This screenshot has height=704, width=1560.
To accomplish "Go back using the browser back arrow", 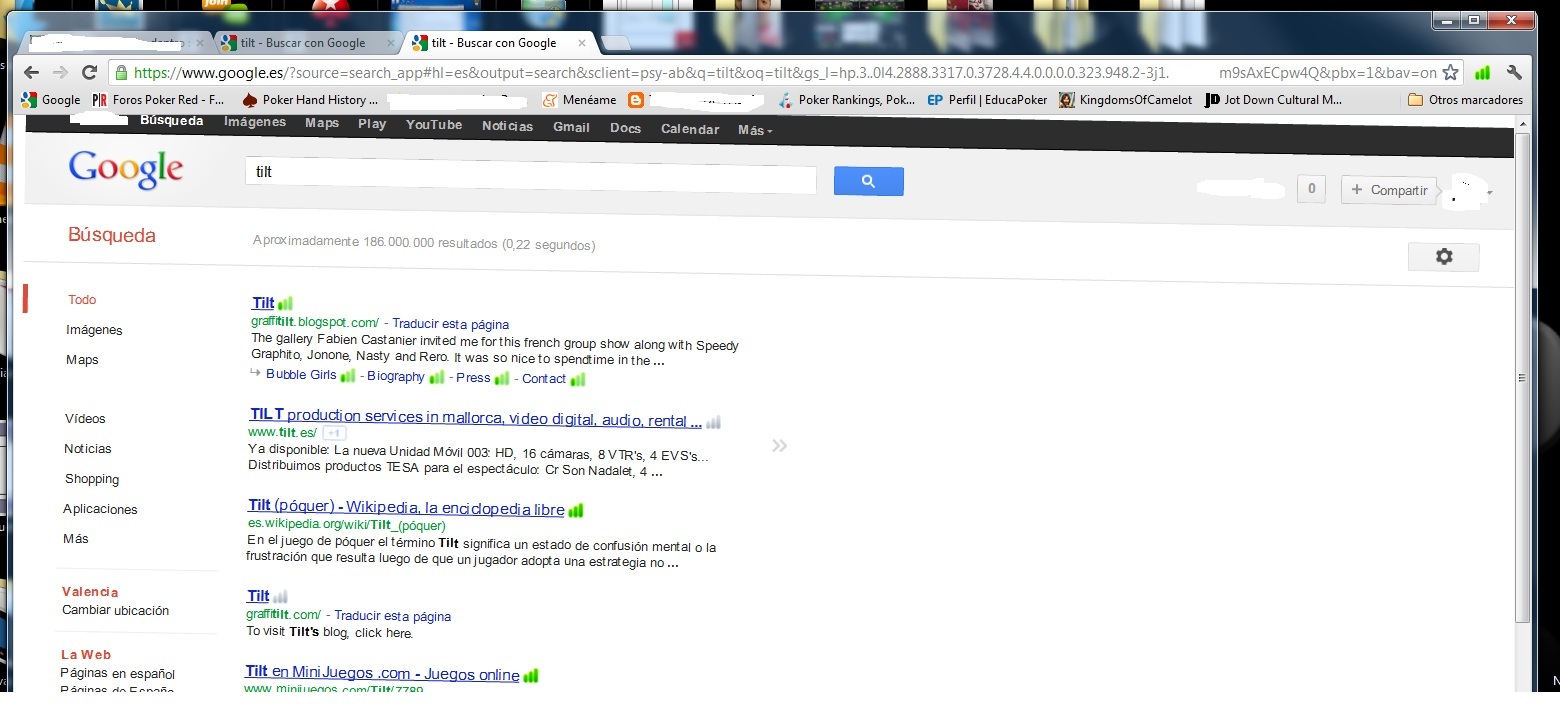I will pyautogui.click(x=32, y=72).
